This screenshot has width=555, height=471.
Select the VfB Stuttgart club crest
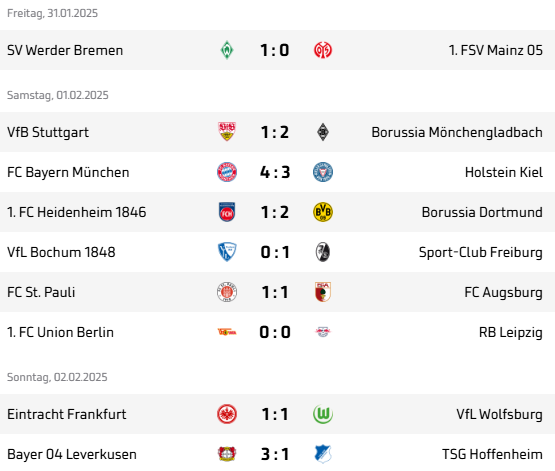(227, 132)
